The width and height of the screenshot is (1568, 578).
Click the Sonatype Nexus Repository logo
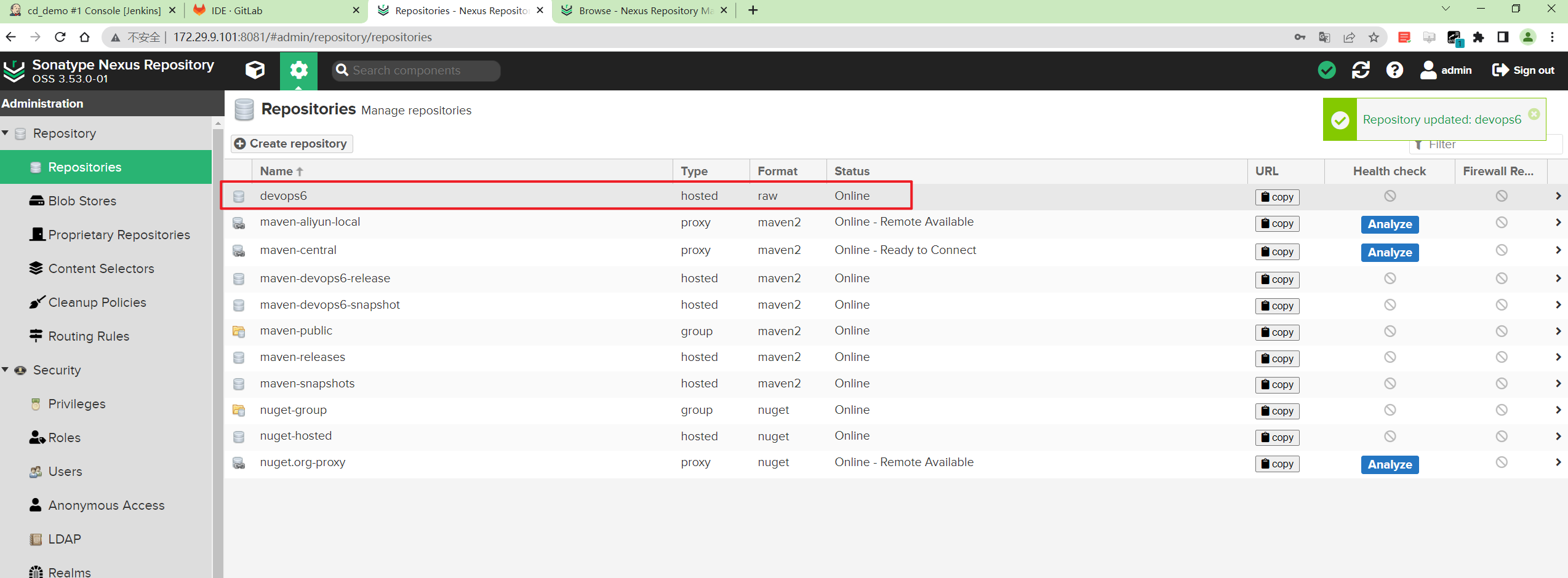pyautogui.click(x=15, y=71)
